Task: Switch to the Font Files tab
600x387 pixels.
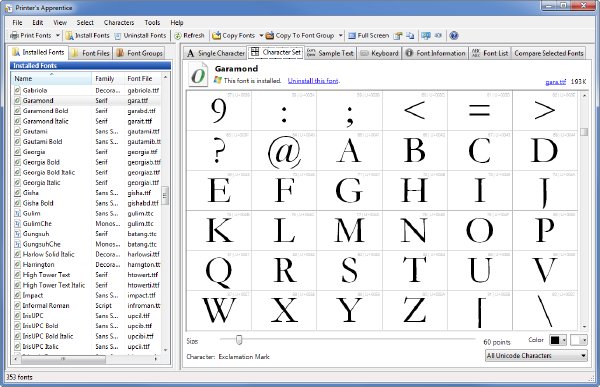Action: click(91, 53)
